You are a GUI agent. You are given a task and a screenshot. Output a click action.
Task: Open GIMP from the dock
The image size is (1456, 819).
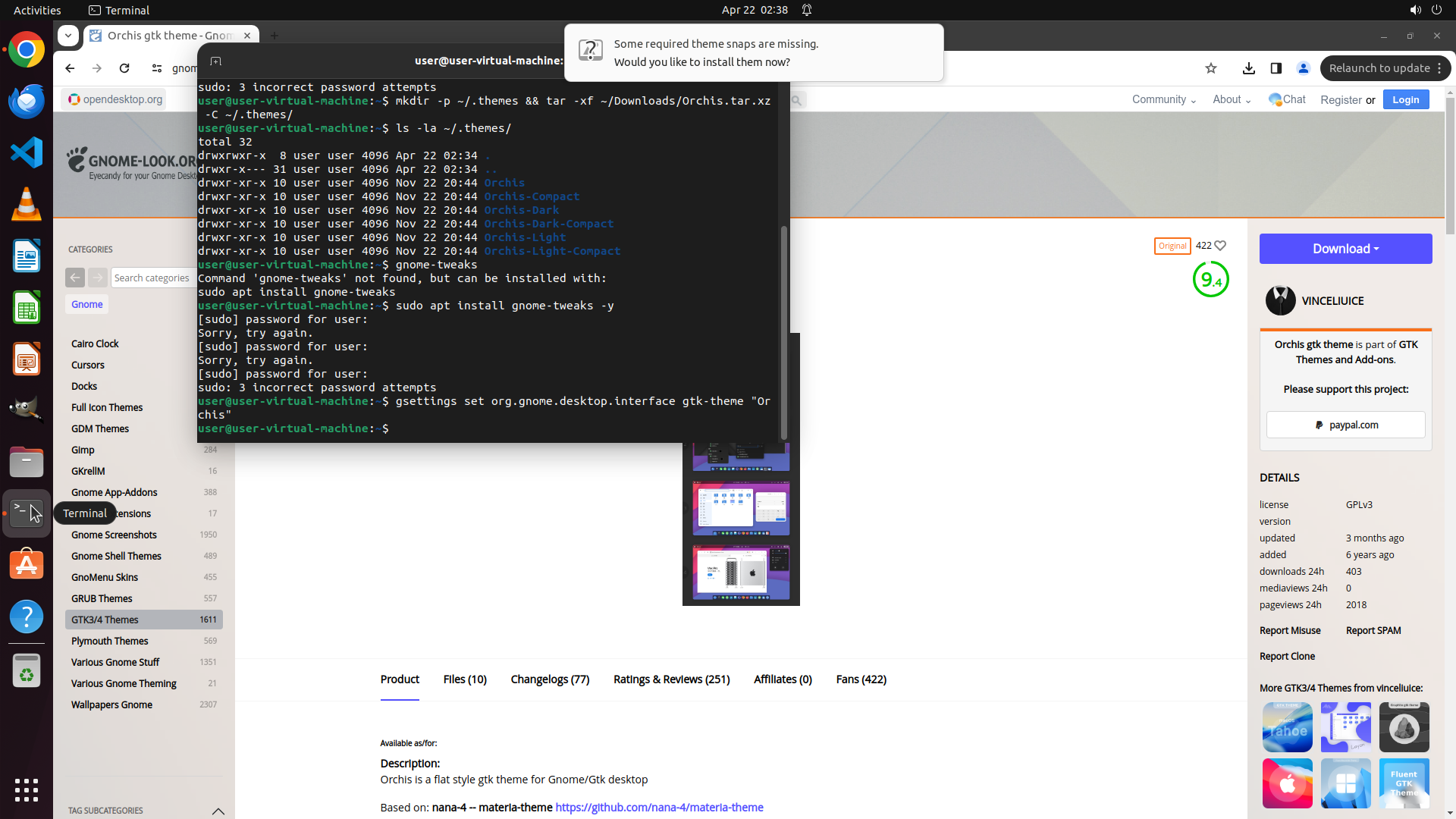27,409
